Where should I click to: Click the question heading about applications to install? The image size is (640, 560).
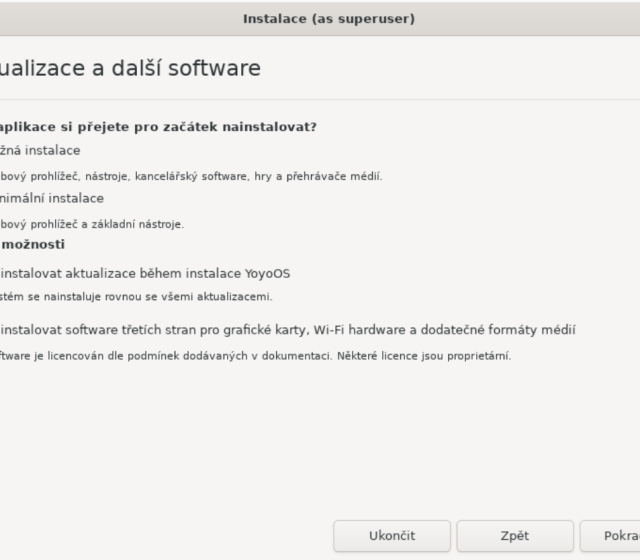[x=158, y=127]
